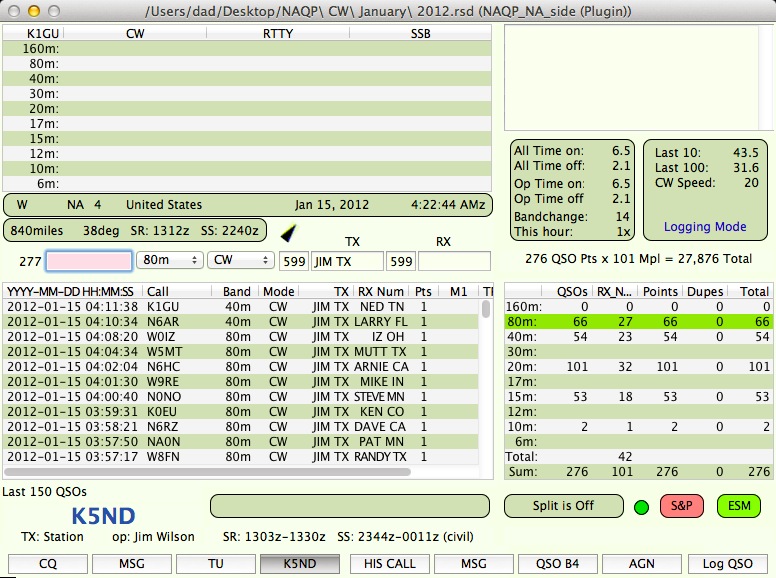
Task: Click the TU function button
Action: click(x=216, y=564)
